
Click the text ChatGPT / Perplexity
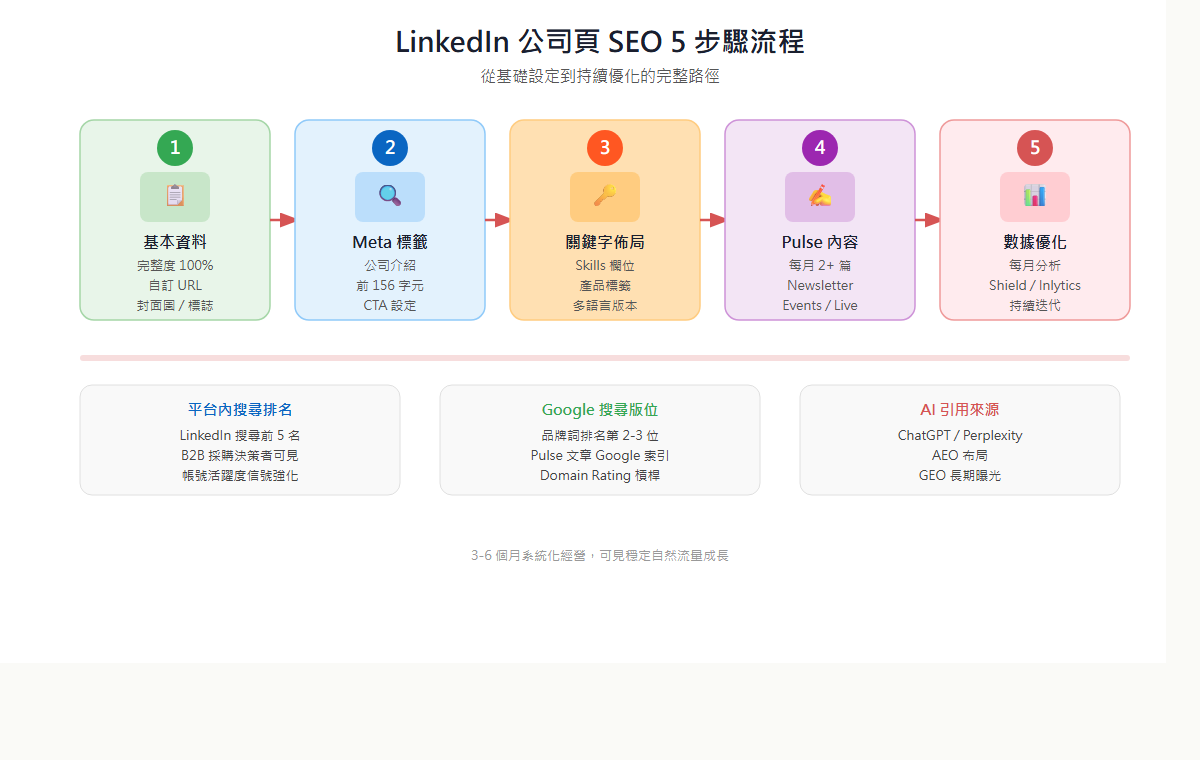click(960, 435)
